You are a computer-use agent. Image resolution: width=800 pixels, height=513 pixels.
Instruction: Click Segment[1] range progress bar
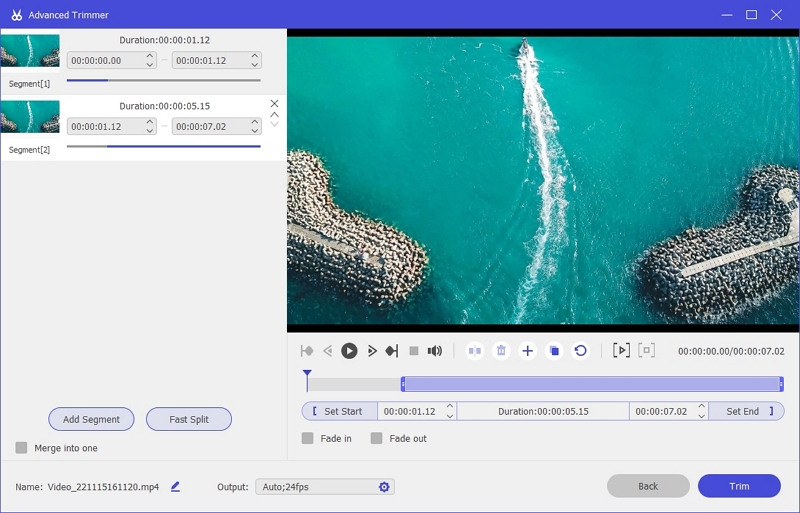(163, 80)
